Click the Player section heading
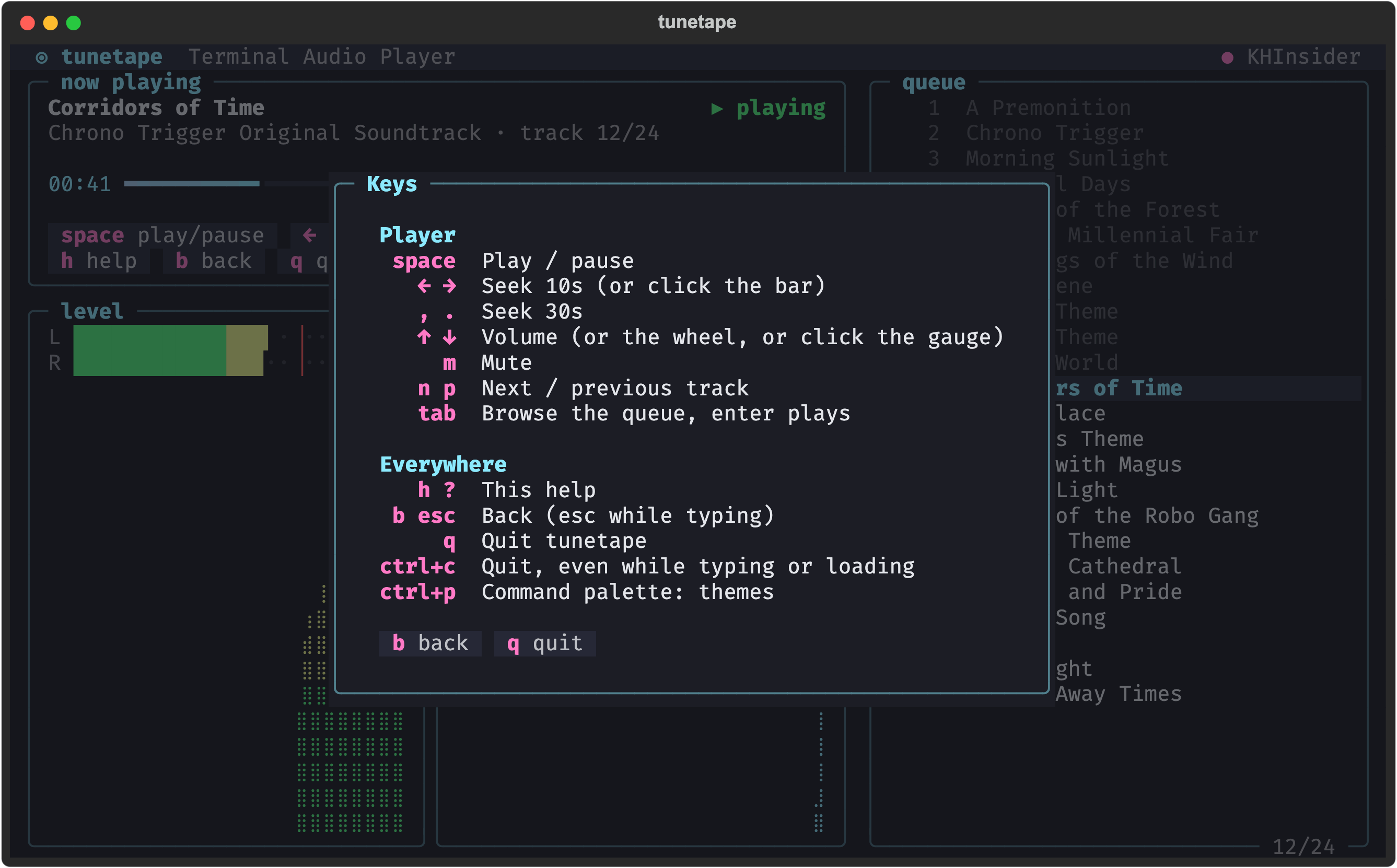This screenshot has width=1397, height=868. pos(417,236)
